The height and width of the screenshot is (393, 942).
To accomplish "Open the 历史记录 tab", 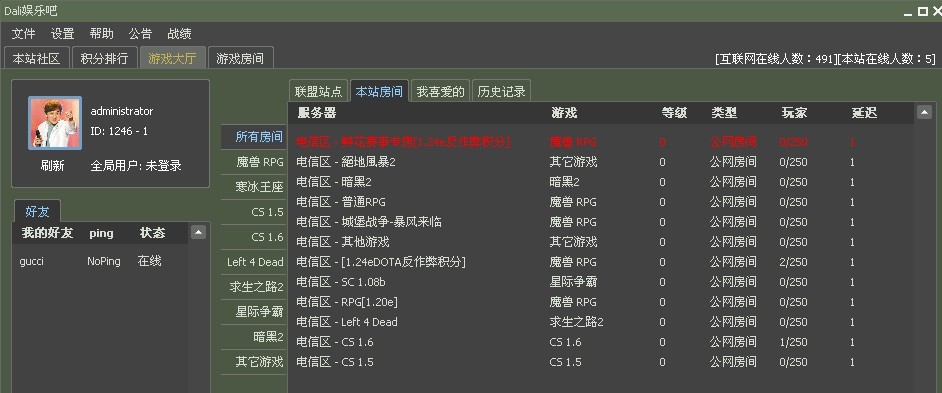I will click(x=502, y=91).
